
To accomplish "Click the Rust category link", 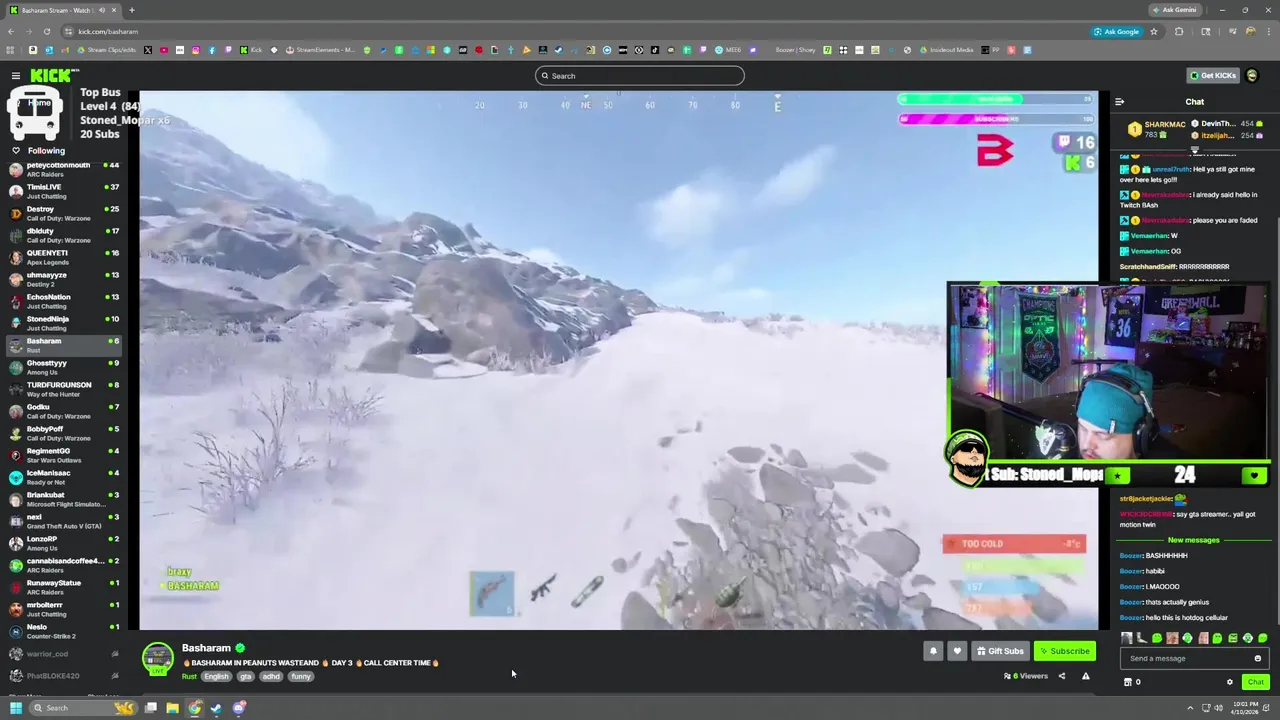I will click(189, 677).
